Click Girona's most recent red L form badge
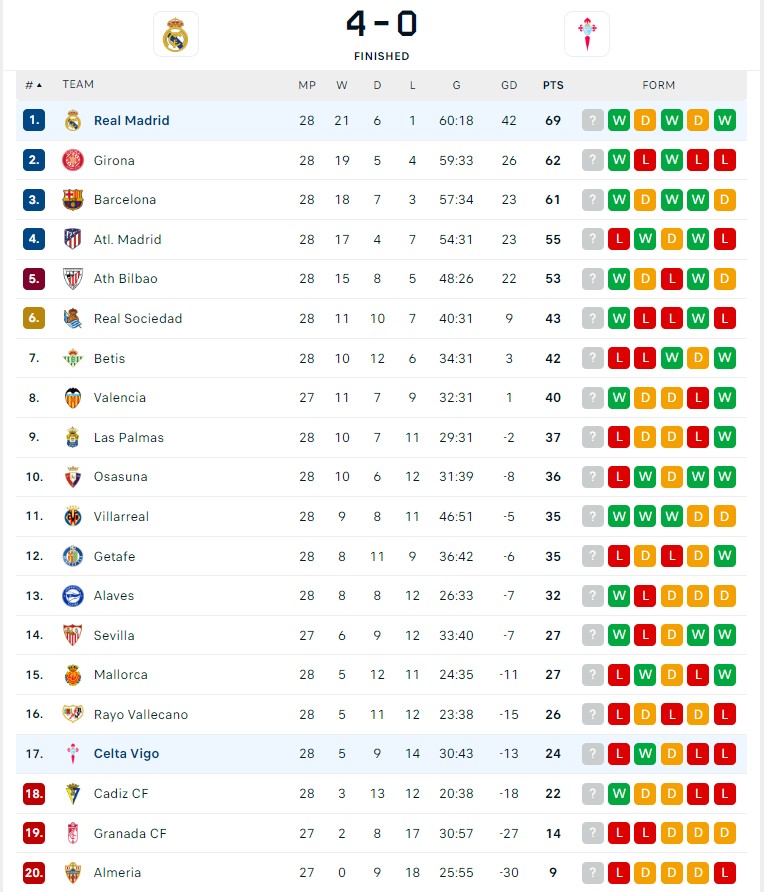 coord(725,160)
